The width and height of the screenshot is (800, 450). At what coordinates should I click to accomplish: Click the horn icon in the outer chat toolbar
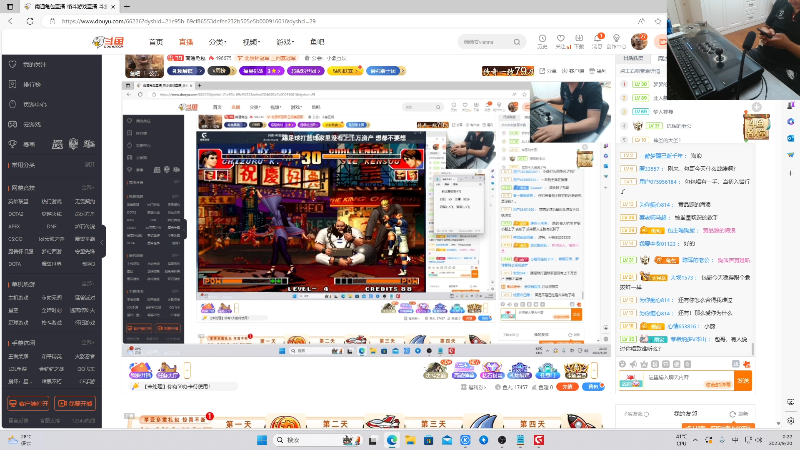click(x=633, y=364)
